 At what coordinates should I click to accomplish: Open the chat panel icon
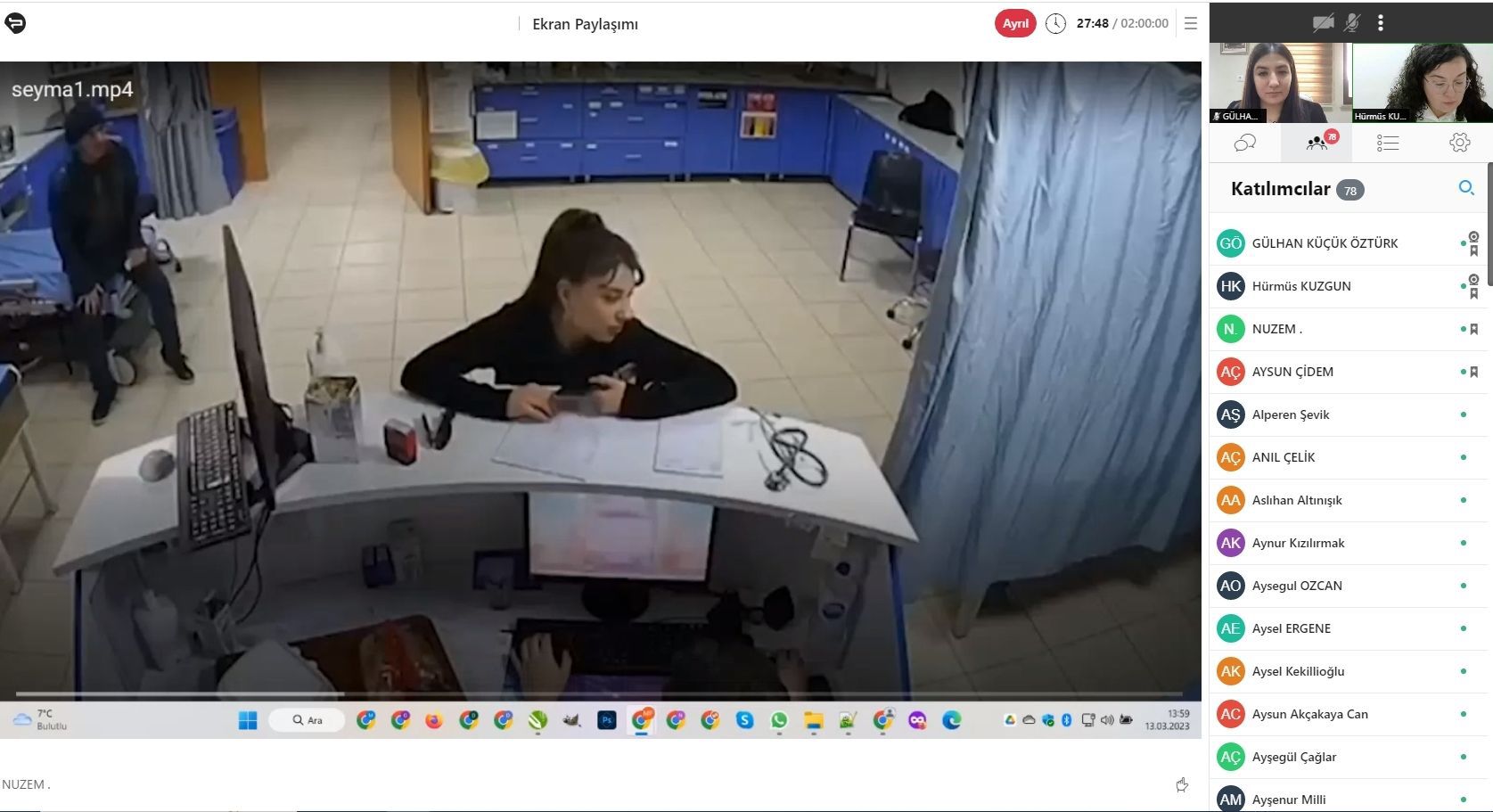tap(1244, 143)
